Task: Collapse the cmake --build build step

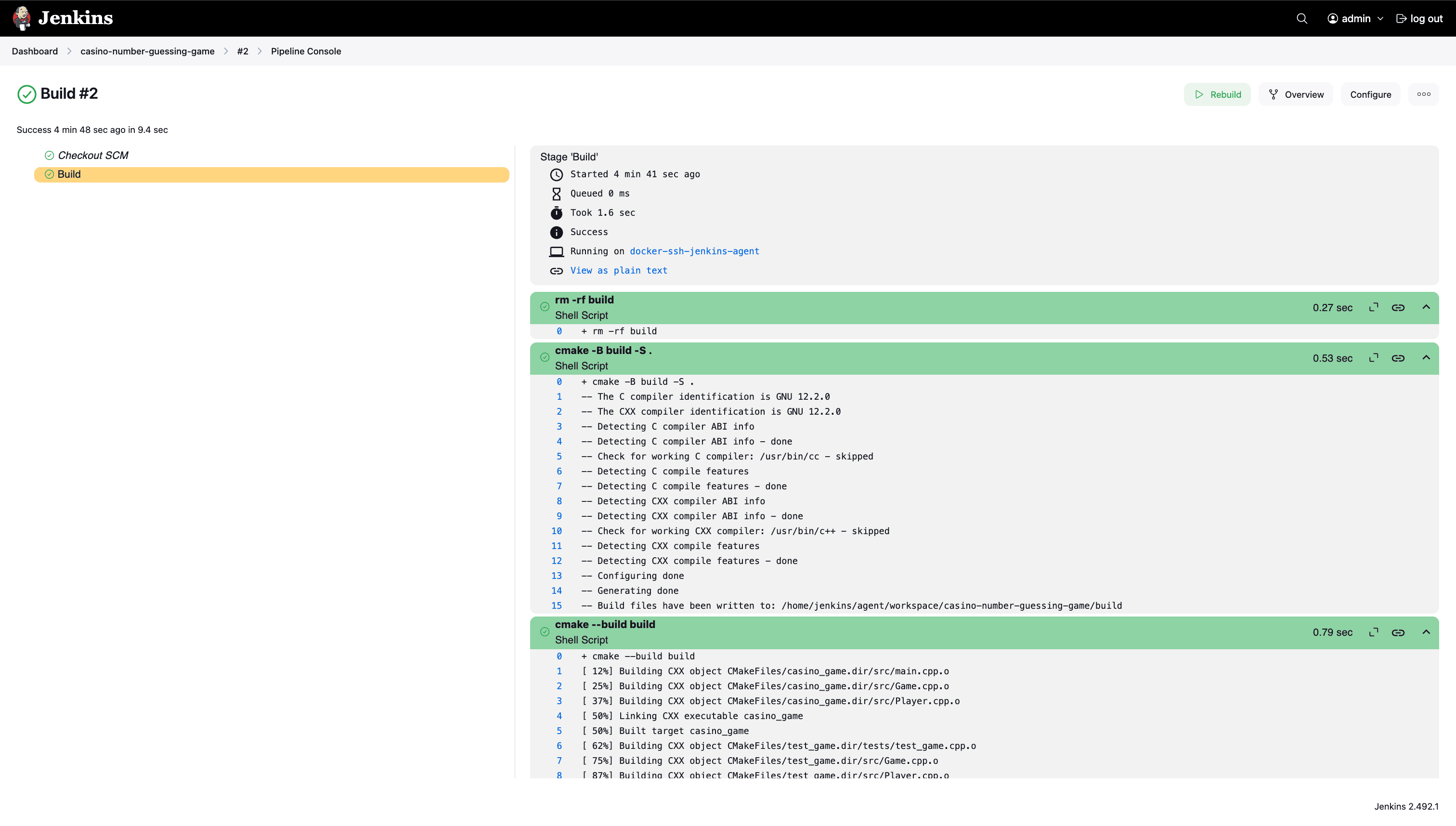Action: point(1426,632)
